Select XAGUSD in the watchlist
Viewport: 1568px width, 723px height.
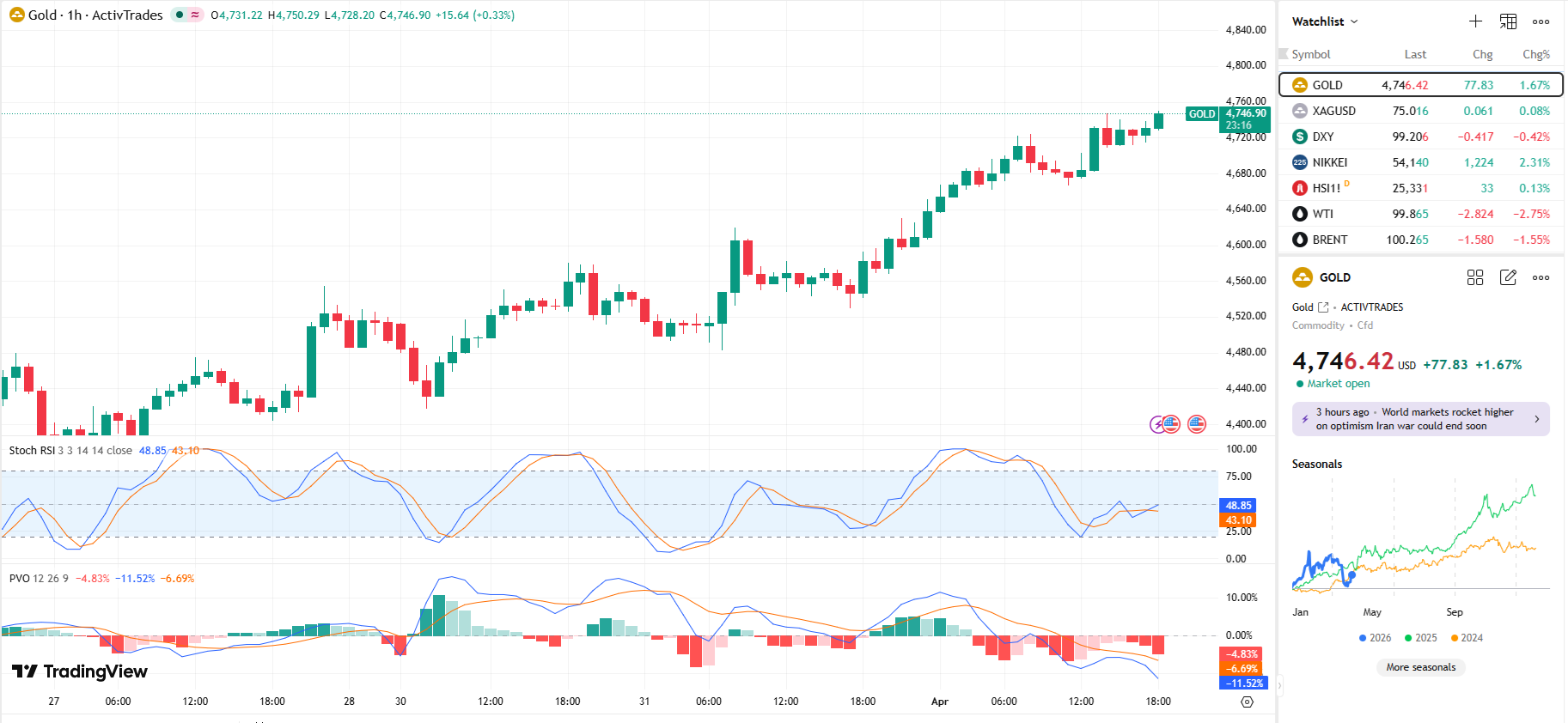point(1333,111)
